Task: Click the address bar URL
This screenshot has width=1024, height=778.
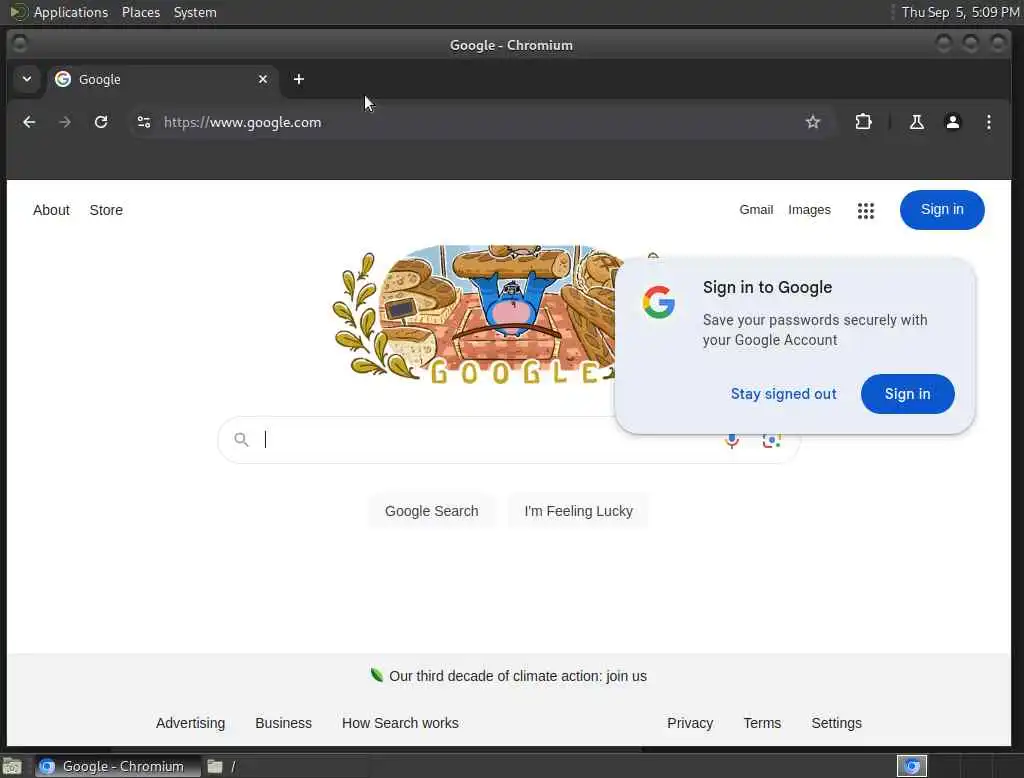Action: [242, 122]
